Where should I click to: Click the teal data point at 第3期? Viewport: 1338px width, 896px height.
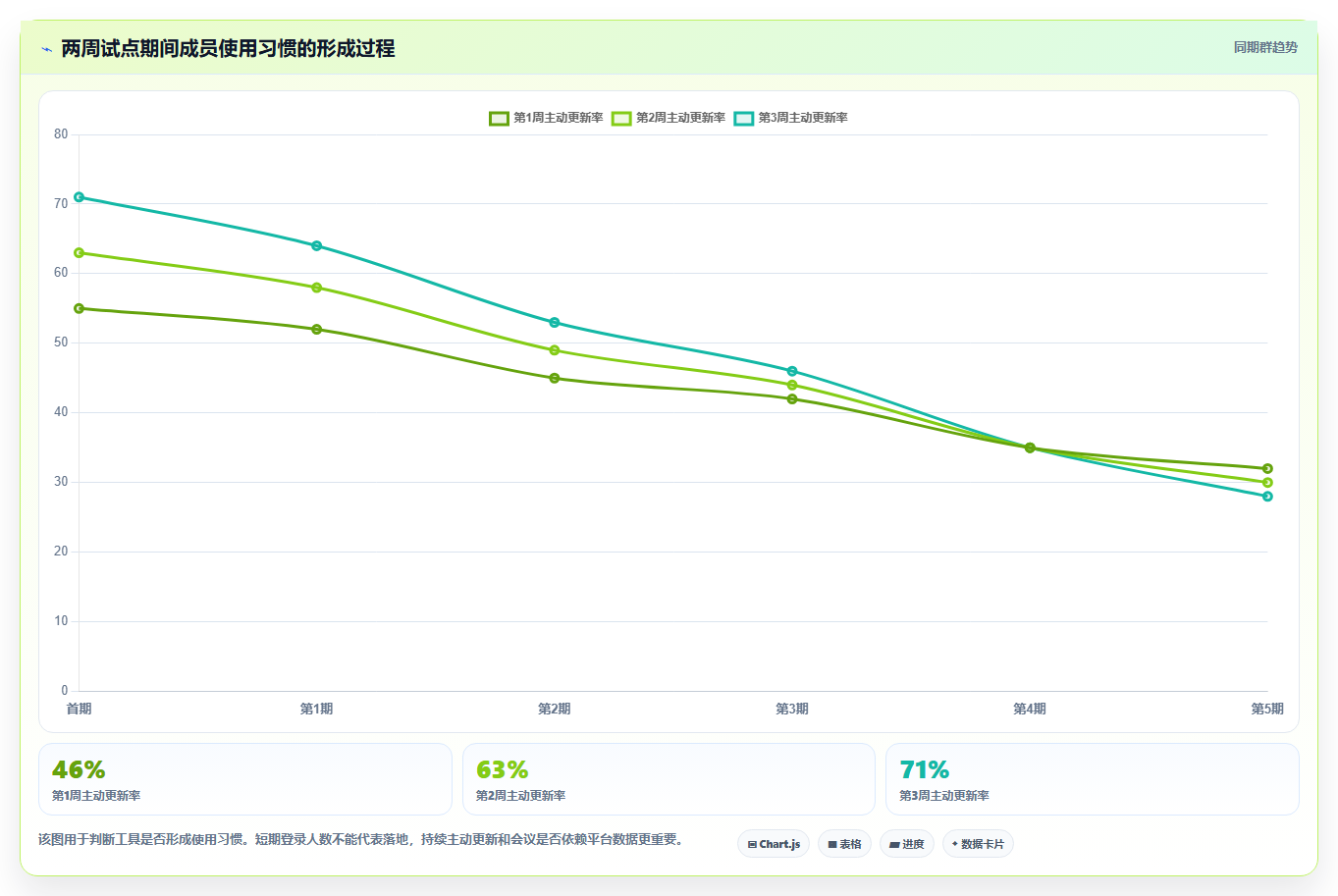[x=792, y=371]
